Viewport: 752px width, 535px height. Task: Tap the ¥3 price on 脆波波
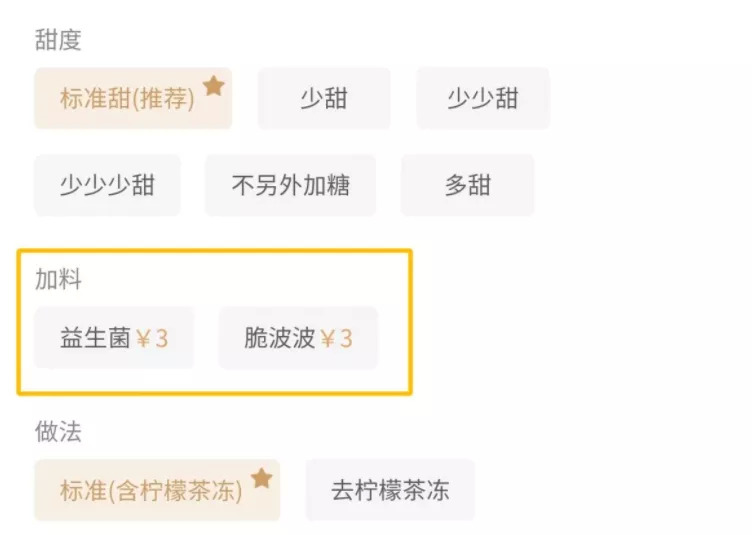[x=337, y=338]
